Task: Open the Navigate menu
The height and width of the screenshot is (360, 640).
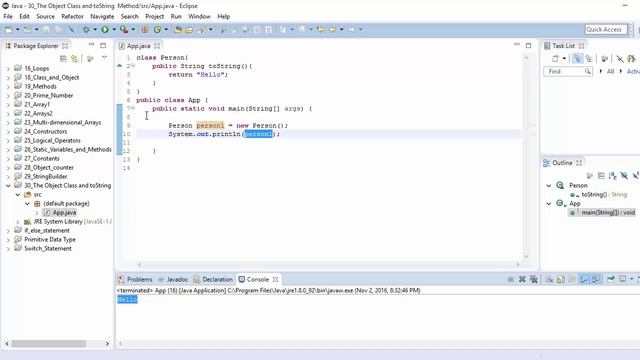Action: (102, 16)
